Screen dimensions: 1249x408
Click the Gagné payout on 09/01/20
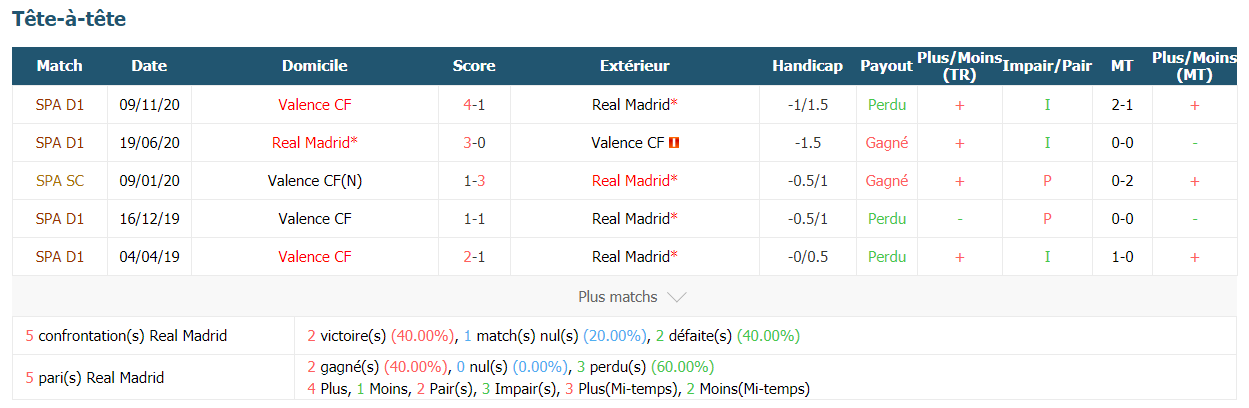click(x=887, y=181)
